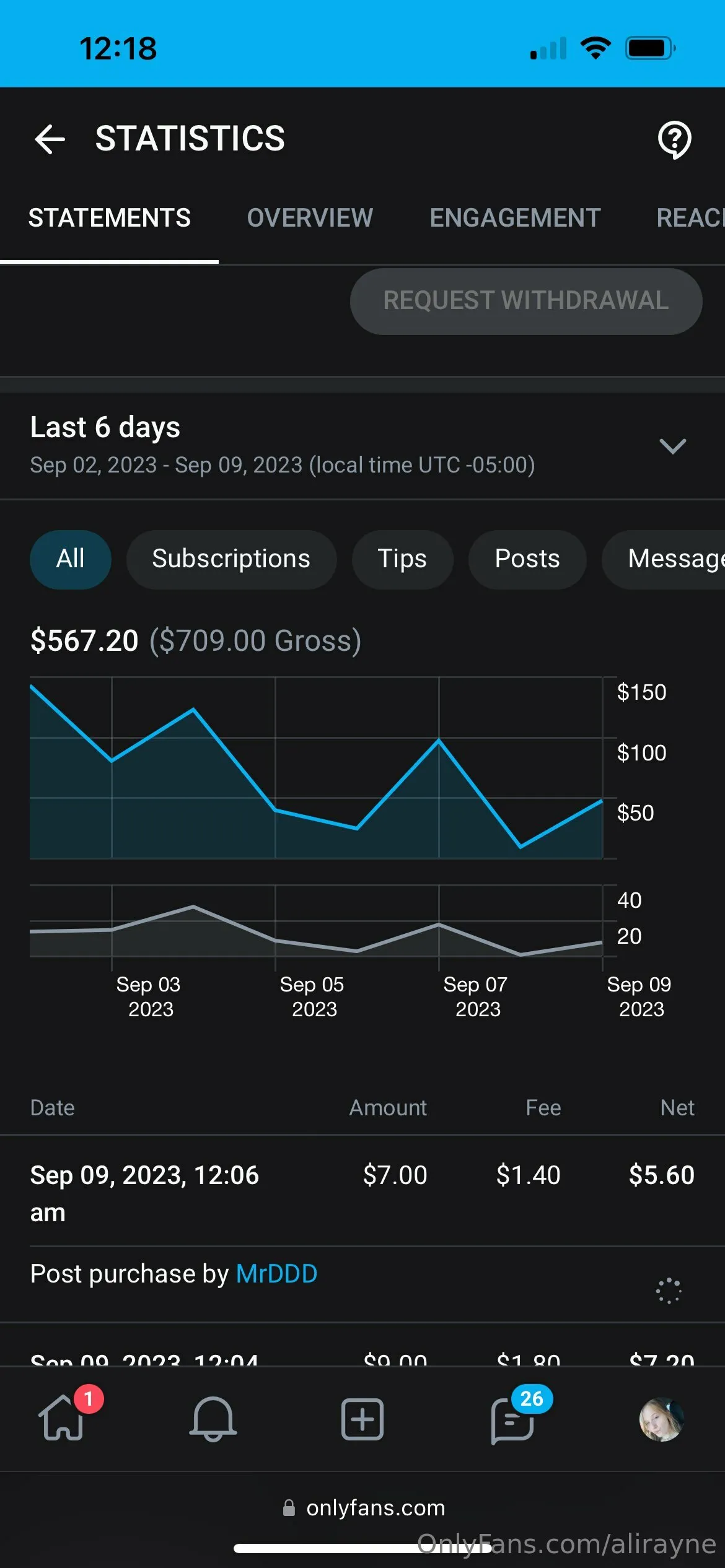The width and height of the screenshot is (725, 1568).
Task: Open messages chat icon
Action: (x=512, y=1419)
